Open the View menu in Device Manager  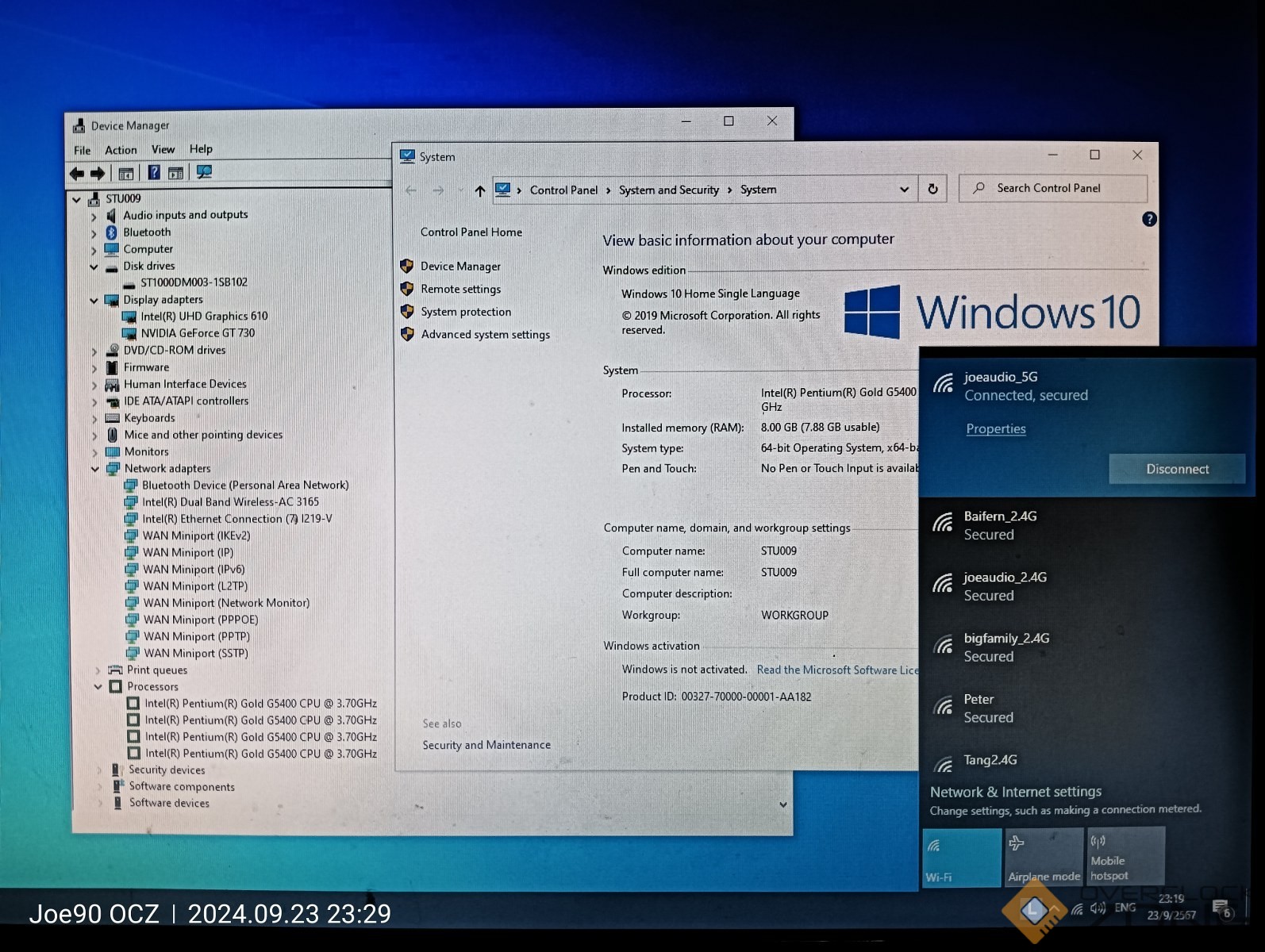click(163, 149)
